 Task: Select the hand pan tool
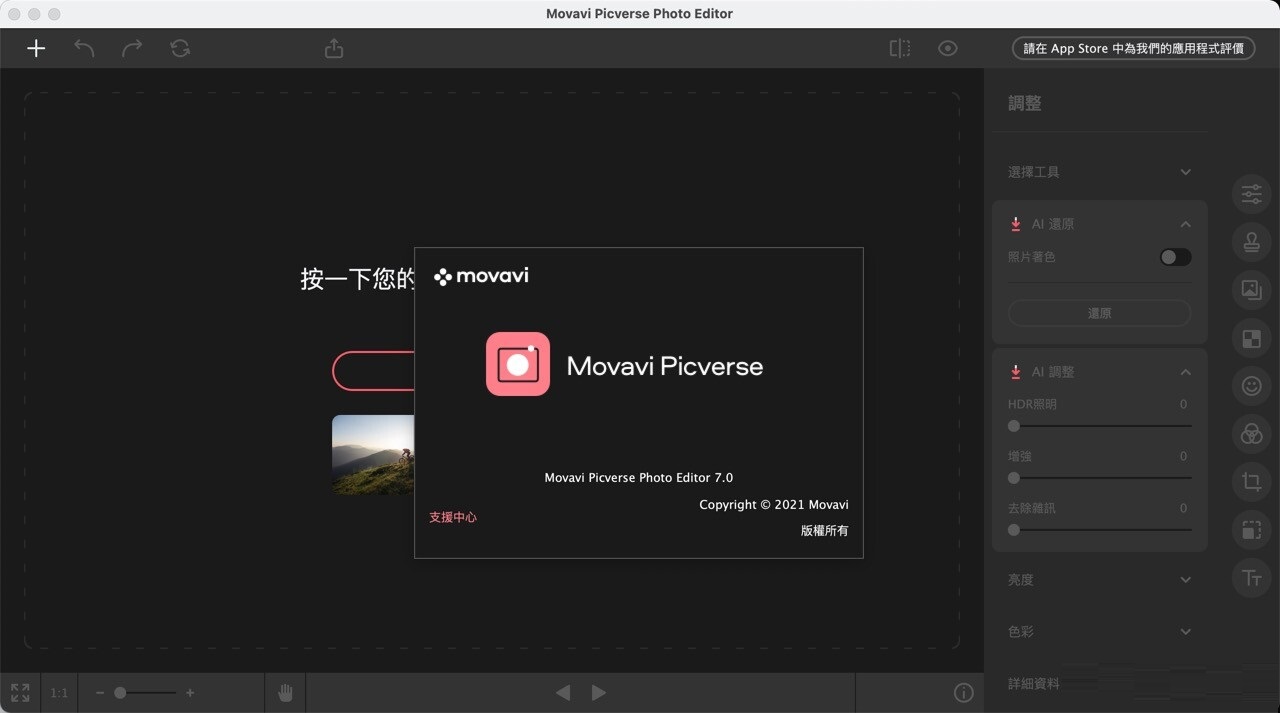point(285,692)
